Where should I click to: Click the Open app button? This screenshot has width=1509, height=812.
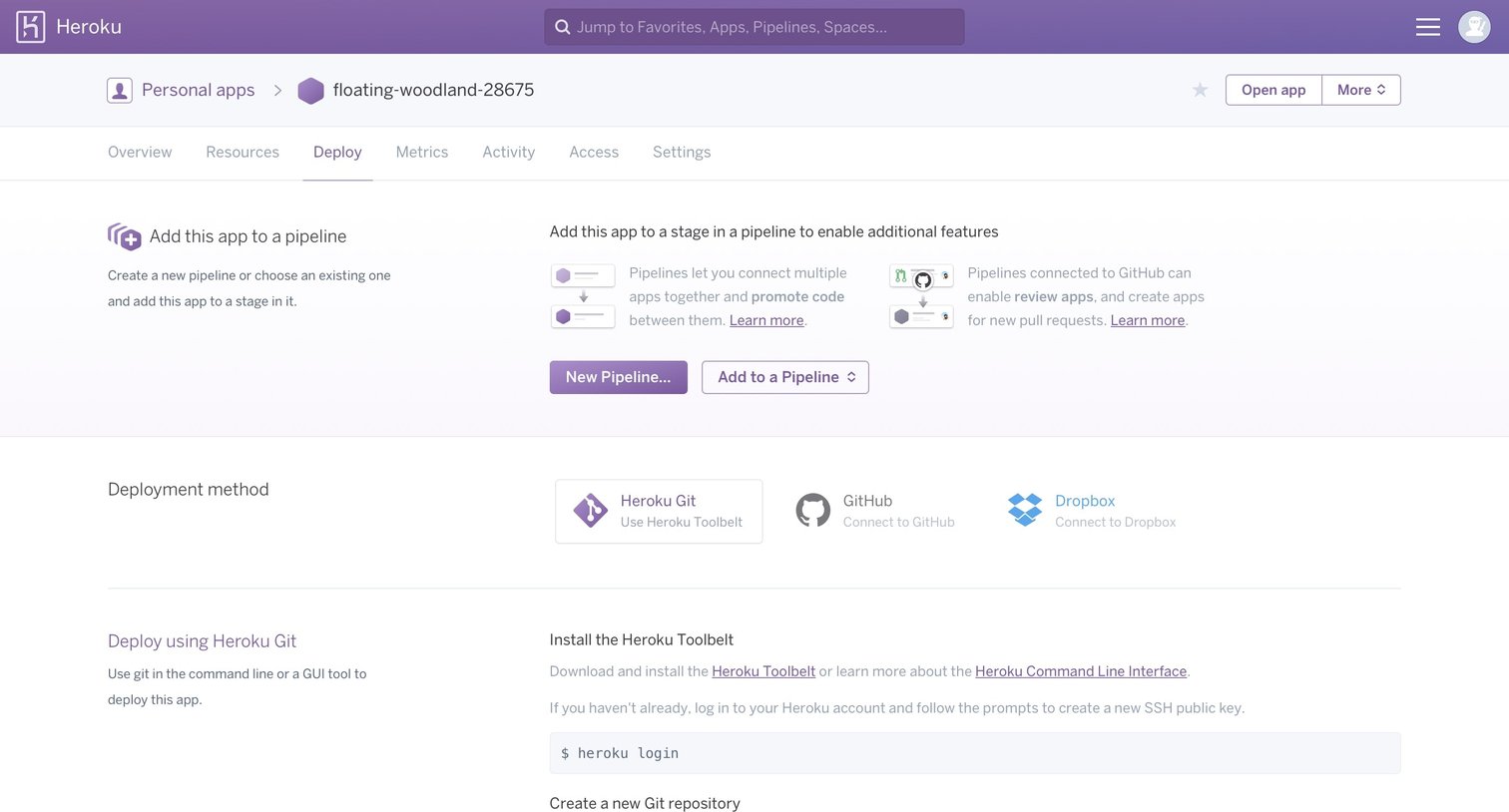pos(1273,90)
